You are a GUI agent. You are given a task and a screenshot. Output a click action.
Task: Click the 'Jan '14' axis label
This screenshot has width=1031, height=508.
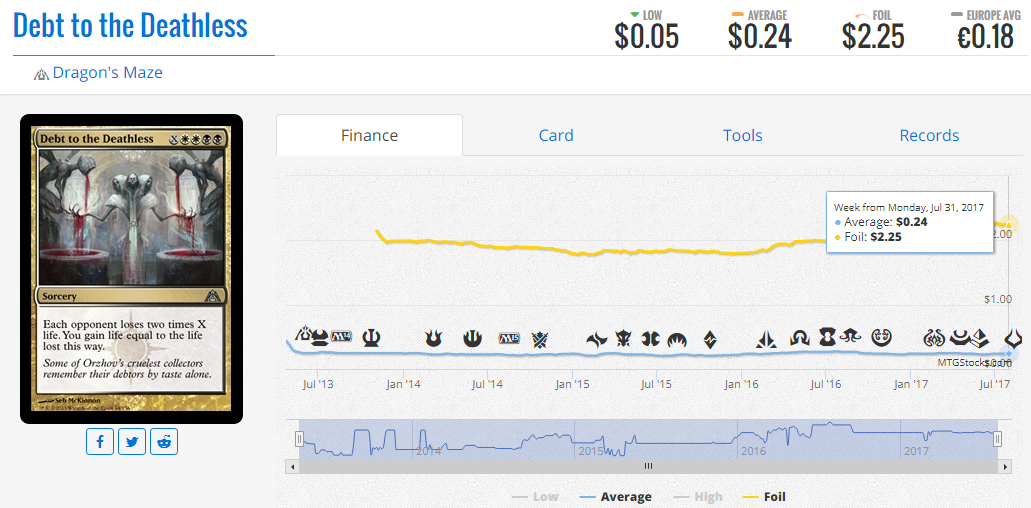click(403, 384)
